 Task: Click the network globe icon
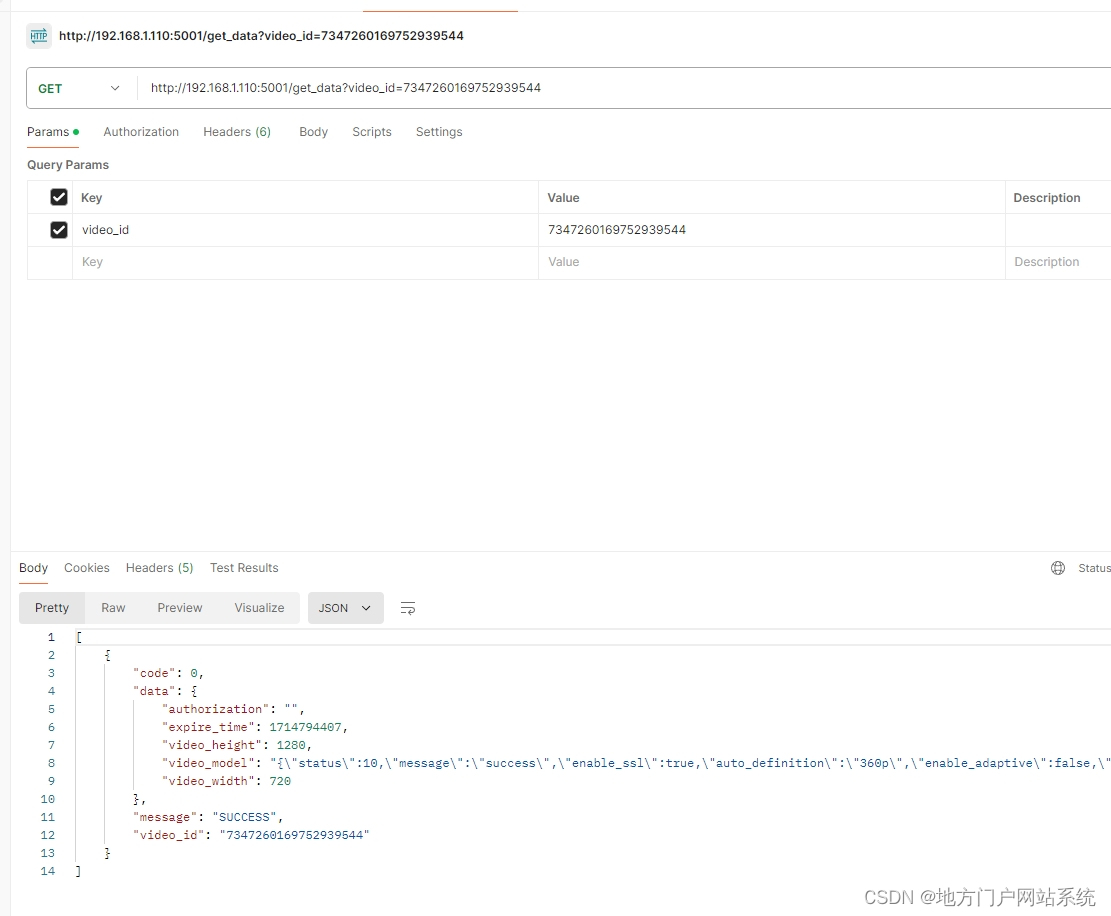1058,567
